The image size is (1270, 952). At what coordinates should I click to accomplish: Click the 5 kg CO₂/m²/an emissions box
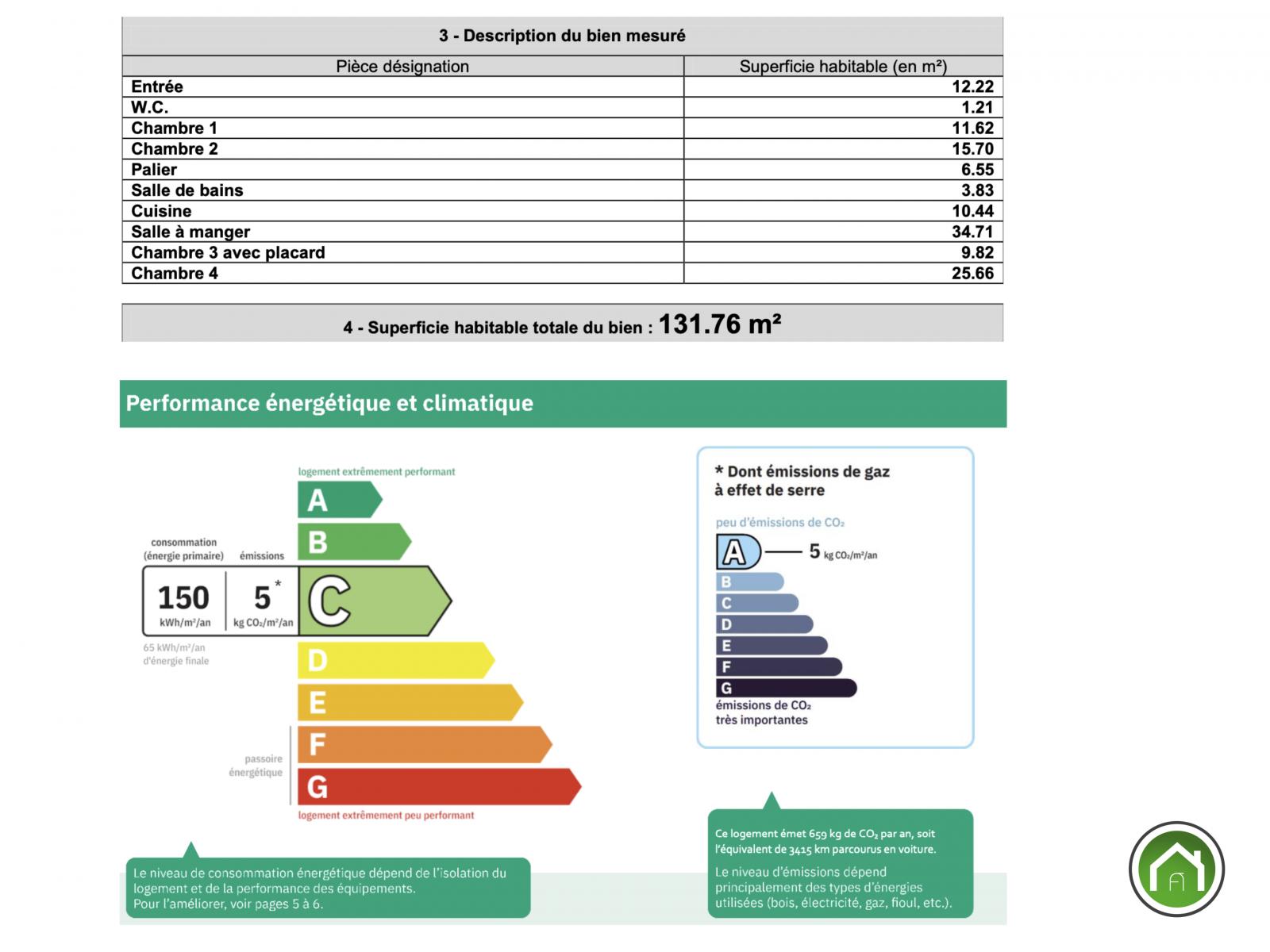tap(262, 601)
